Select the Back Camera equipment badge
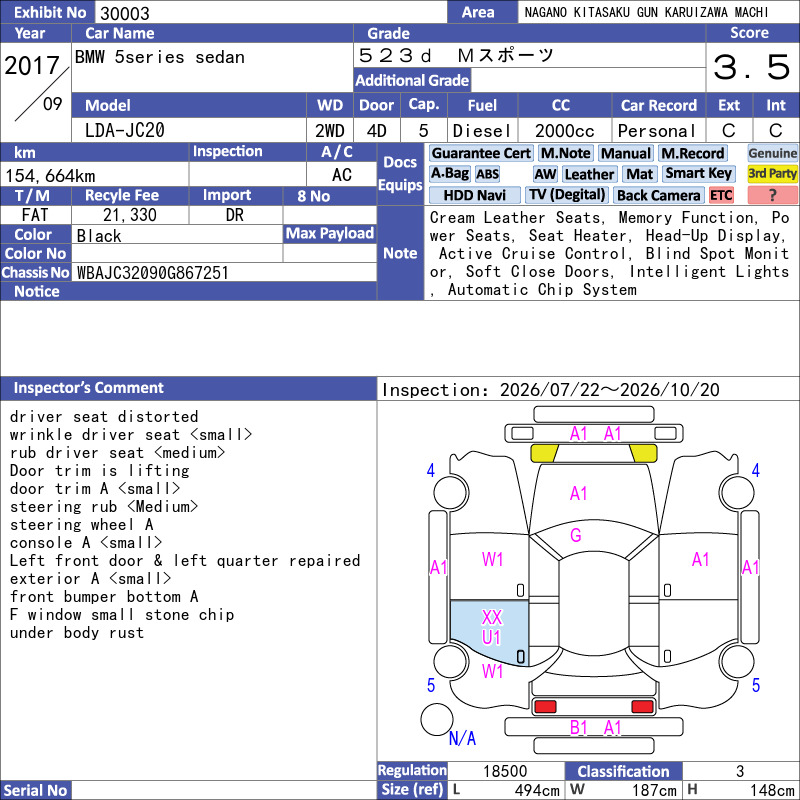The width and height of the screenshot is (800, 800). (658, 195)
